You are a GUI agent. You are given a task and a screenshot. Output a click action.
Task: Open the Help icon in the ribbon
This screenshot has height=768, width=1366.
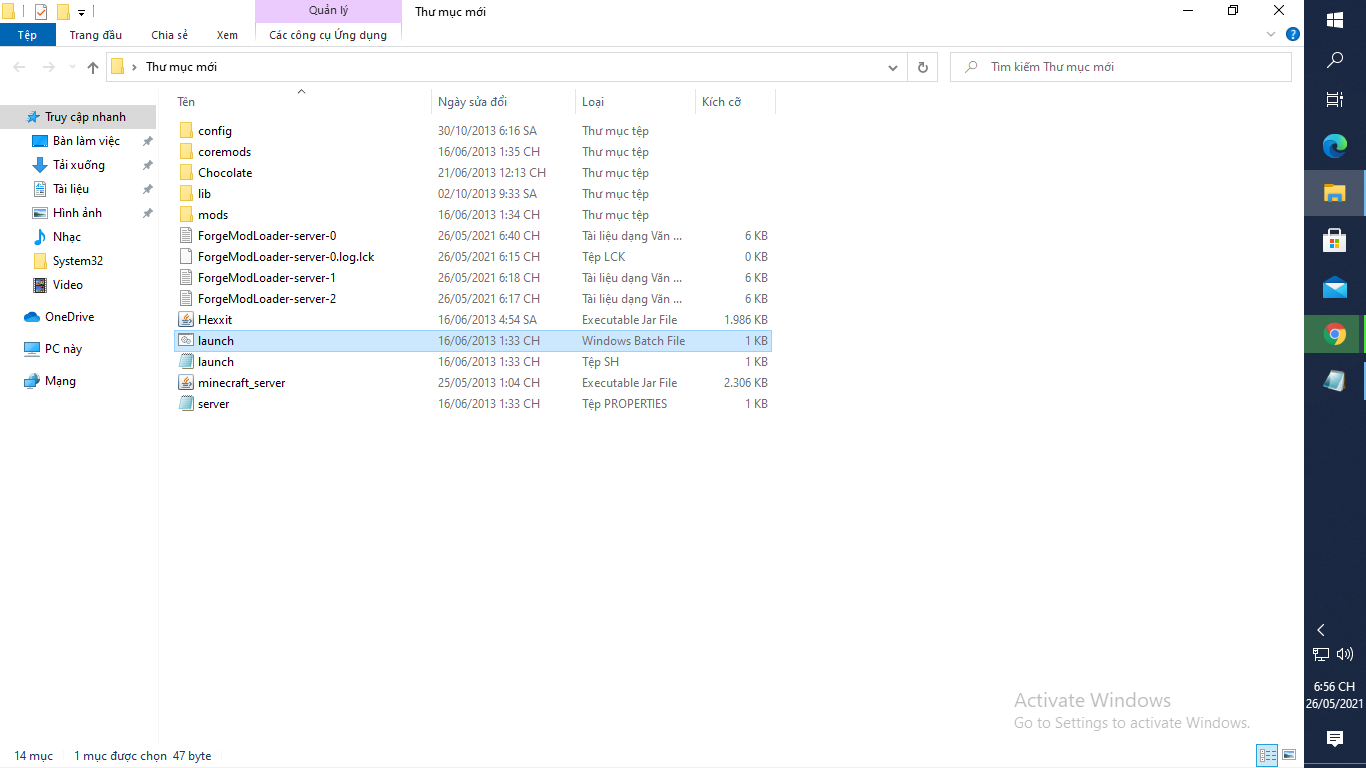click(1293, 34)
